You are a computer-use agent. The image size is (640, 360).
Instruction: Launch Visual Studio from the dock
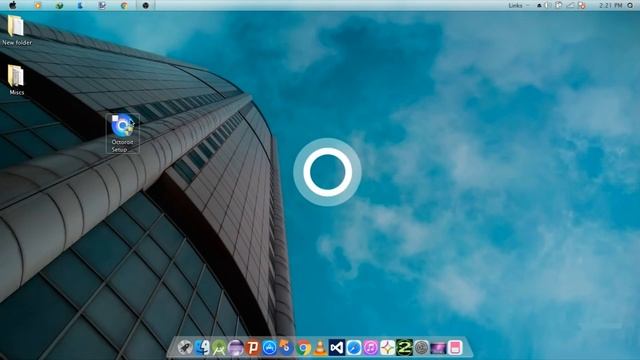pyautogui.click(x=337, y=348)
